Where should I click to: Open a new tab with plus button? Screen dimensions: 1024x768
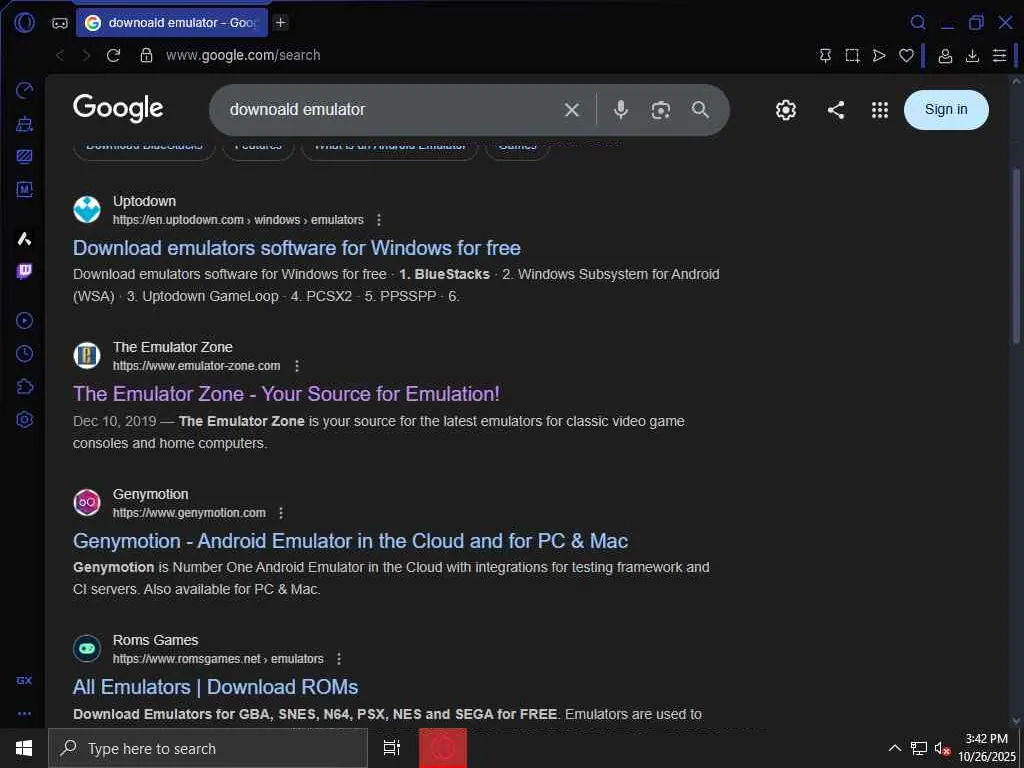(x=281, y=23)
